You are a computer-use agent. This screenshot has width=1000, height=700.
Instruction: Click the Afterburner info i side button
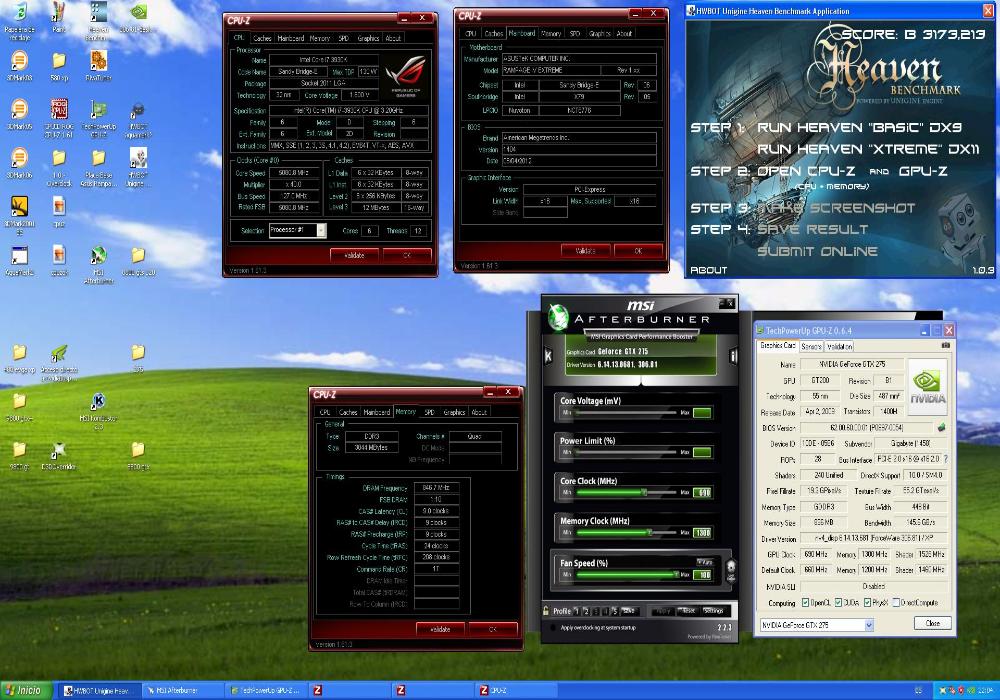733,356
